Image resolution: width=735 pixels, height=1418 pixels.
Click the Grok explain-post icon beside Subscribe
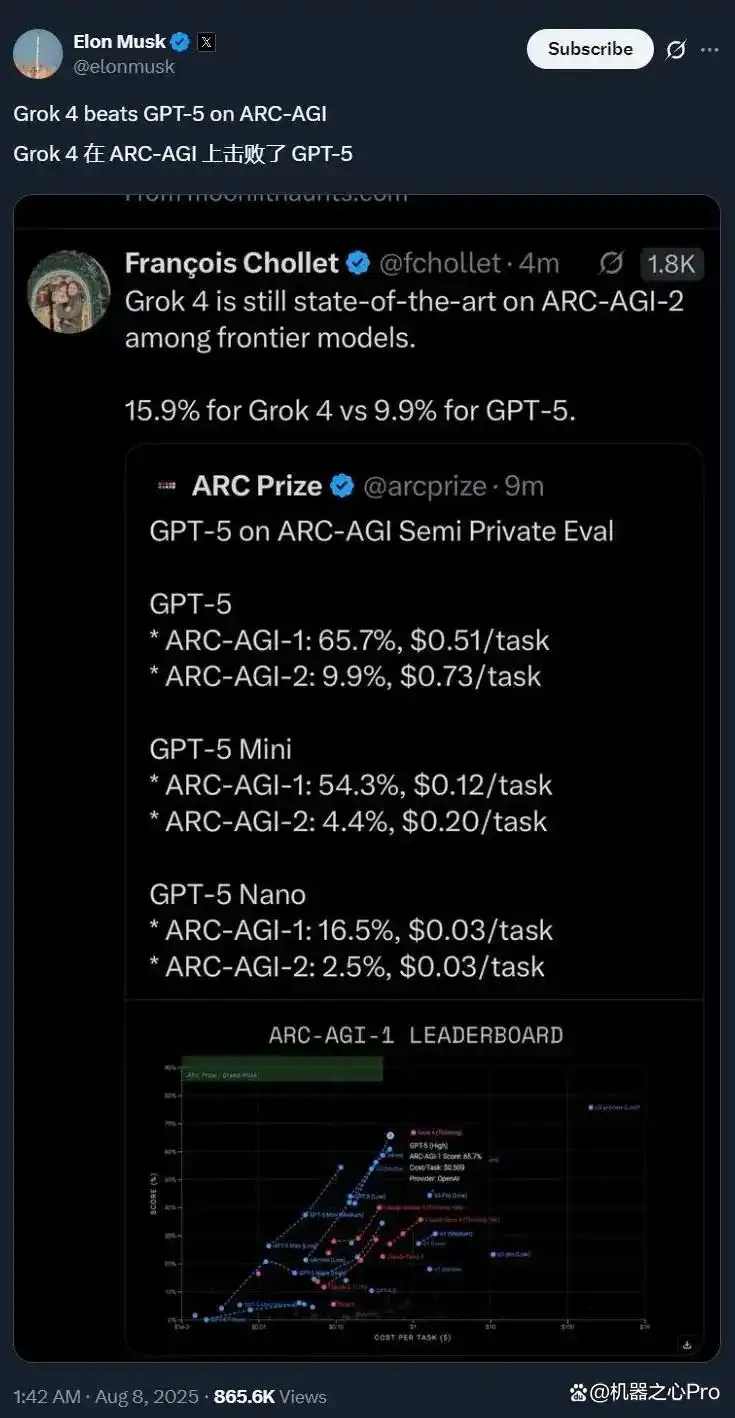click(677, 49)
